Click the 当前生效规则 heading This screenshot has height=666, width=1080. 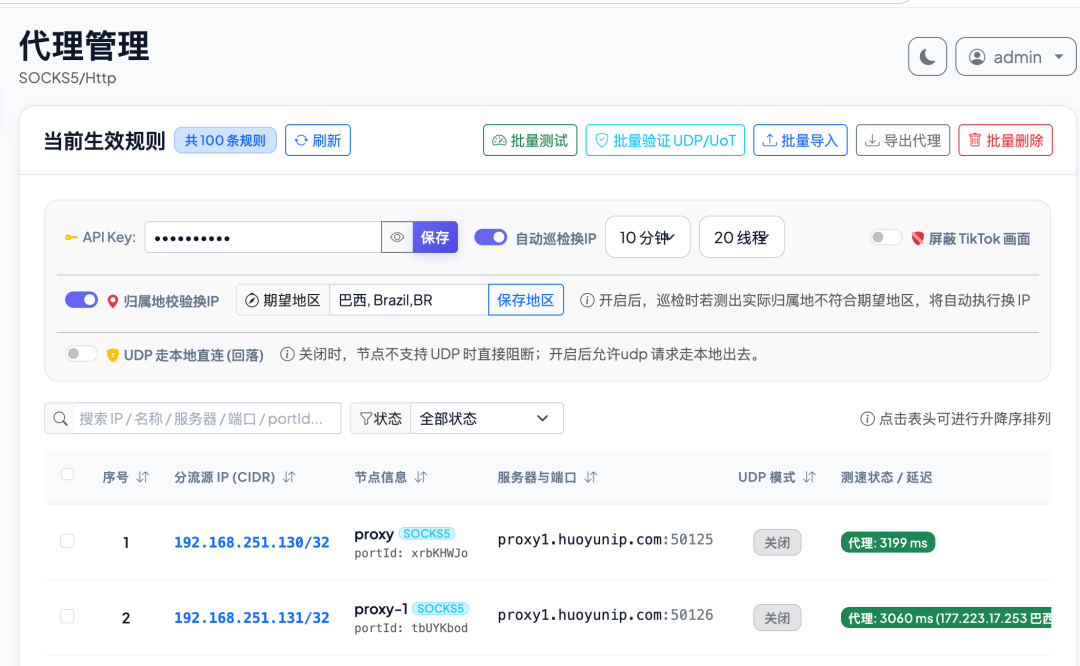[105, 141]
